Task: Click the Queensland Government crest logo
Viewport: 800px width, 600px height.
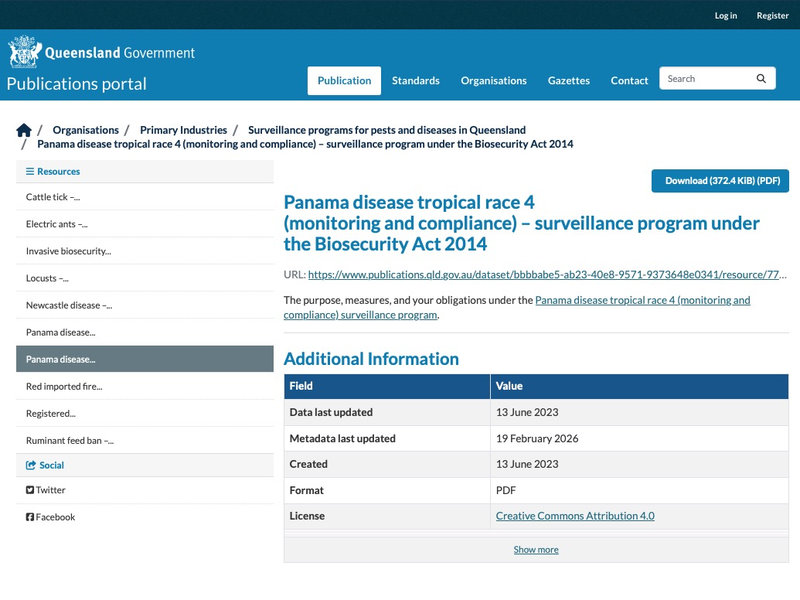Action: [24, 52]
